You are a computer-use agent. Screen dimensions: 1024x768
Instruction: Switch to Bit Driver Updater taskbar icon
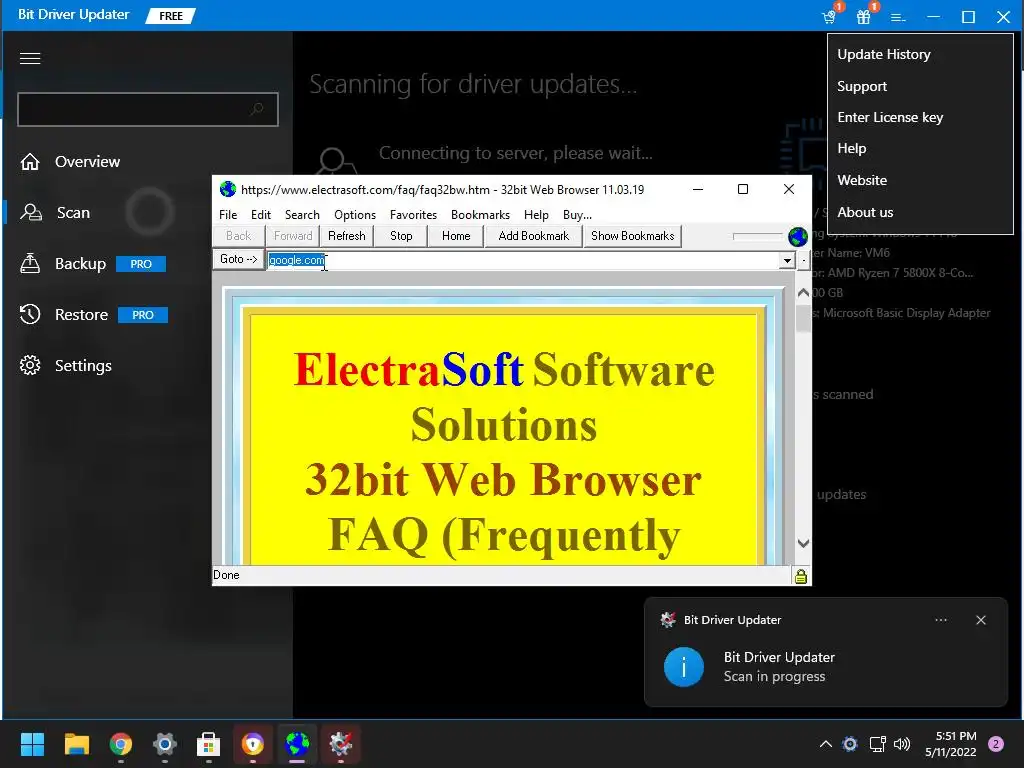point(341,744)
